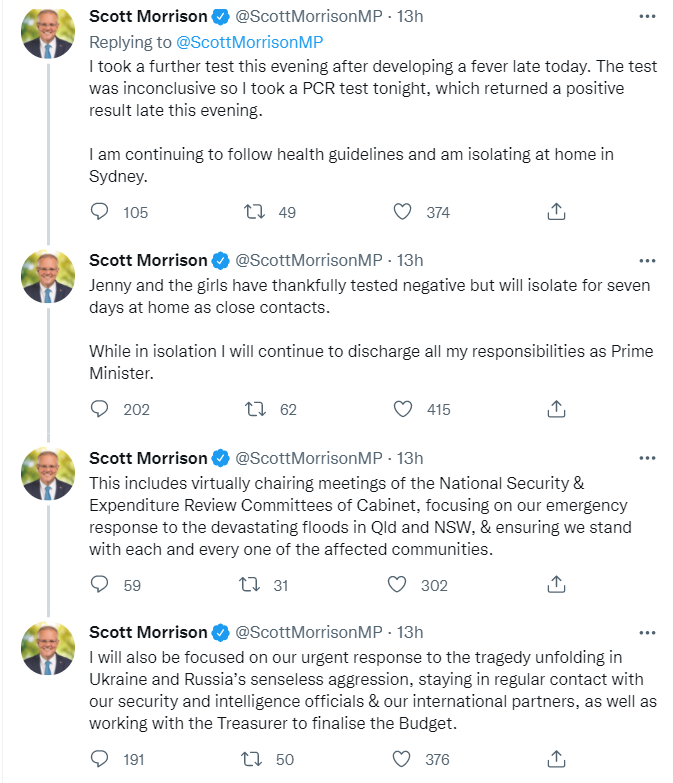Screen dimensions: 673x783
Task: Like the tweet with 302 likes
Action: click(x=397, y=584)
